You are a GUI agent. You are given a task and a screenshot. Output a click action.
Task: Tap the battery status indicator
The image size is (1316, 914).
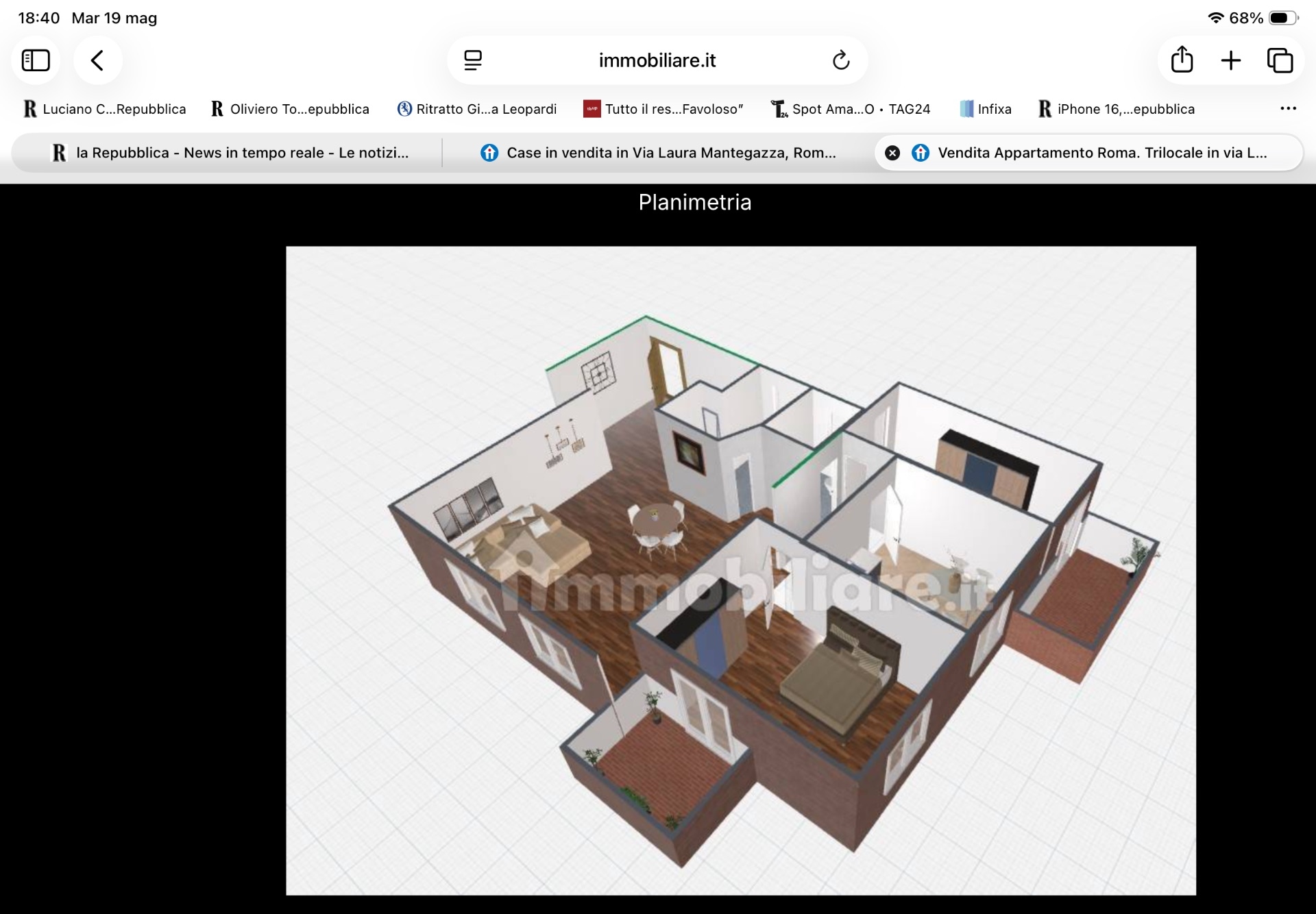[1283, 18]
